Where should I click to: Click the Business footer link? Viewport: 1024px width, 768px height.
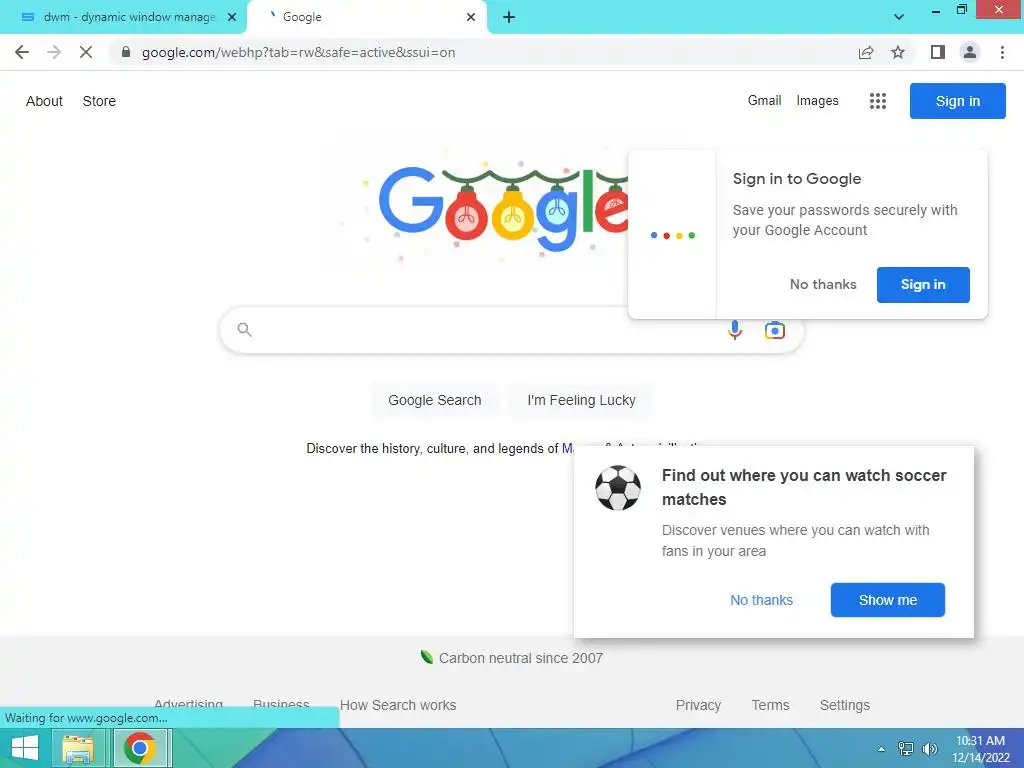coord(281,704)
